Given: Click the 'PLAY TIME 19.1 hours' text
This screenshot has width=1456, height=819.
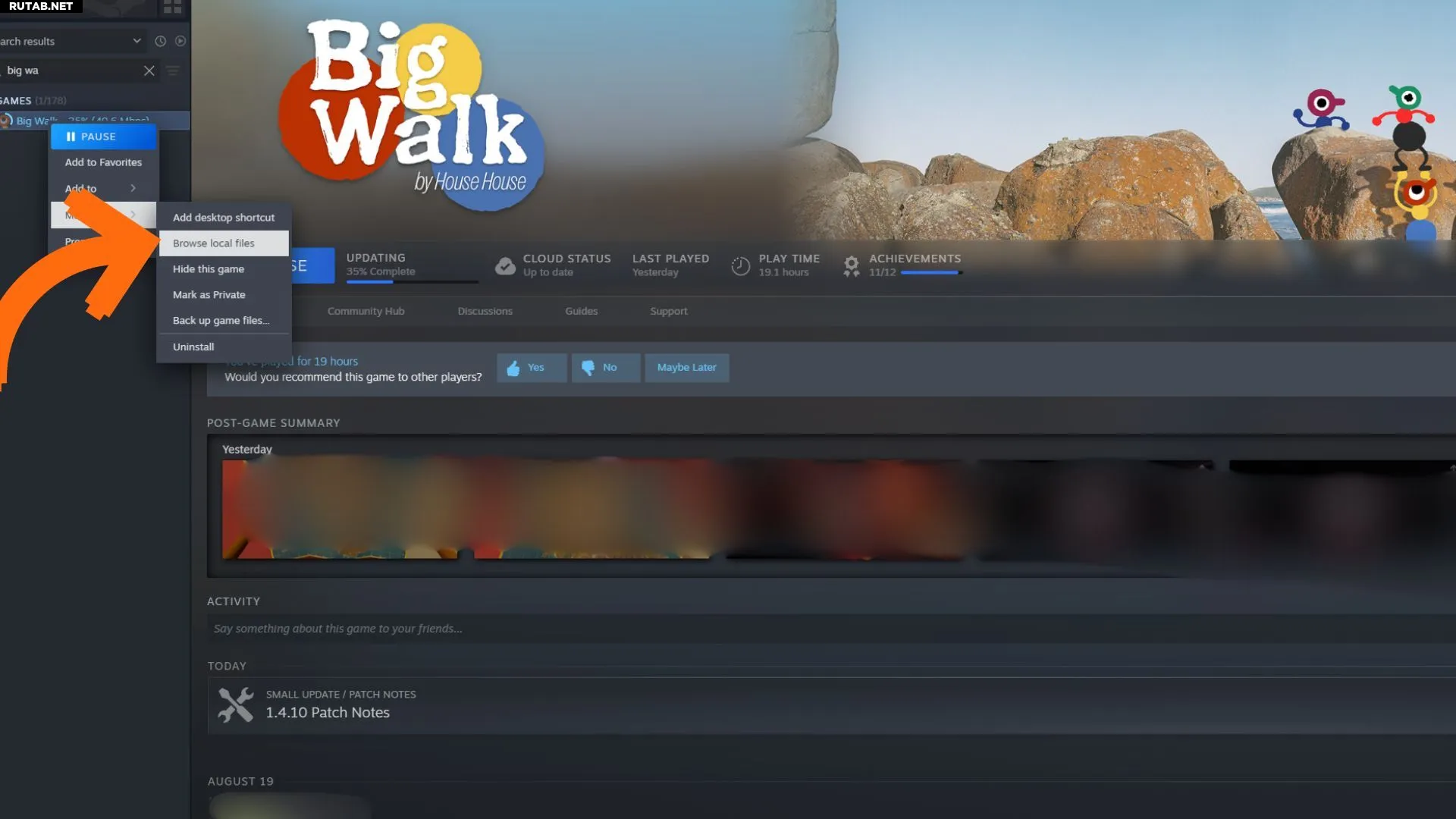Looking at the screenshot, I should pos(789,265).
